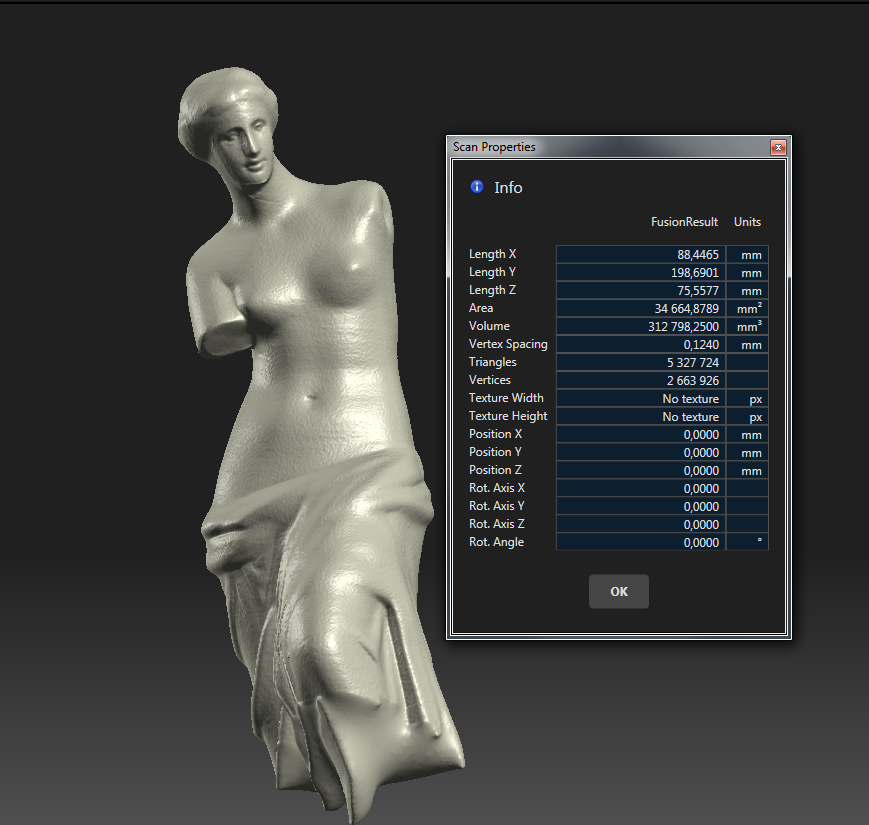Click the degree unit cell for Rot. Angle
Screen dimensions: 869x825
[748, 542]
